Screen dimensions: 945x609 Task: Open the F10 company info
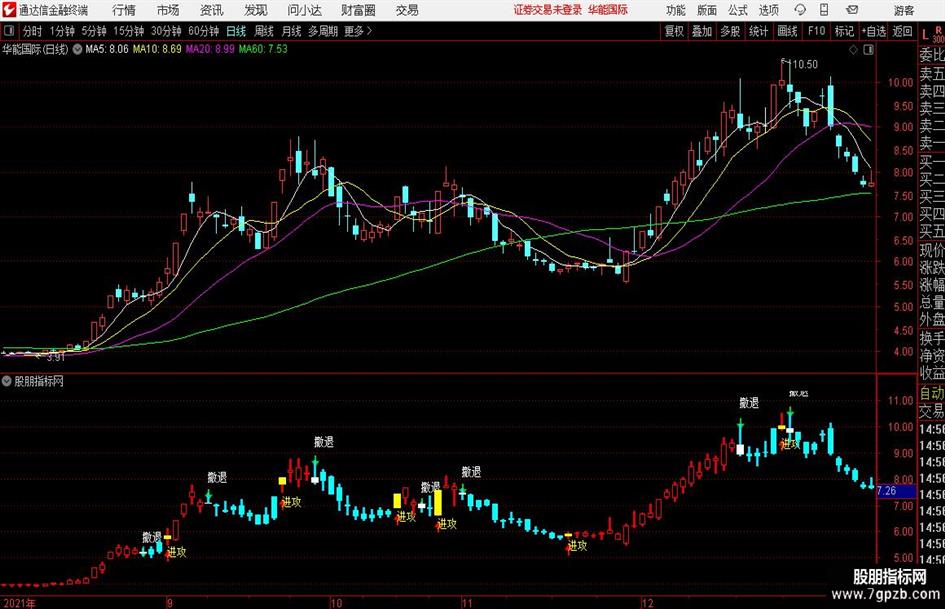tap(817, 31)
